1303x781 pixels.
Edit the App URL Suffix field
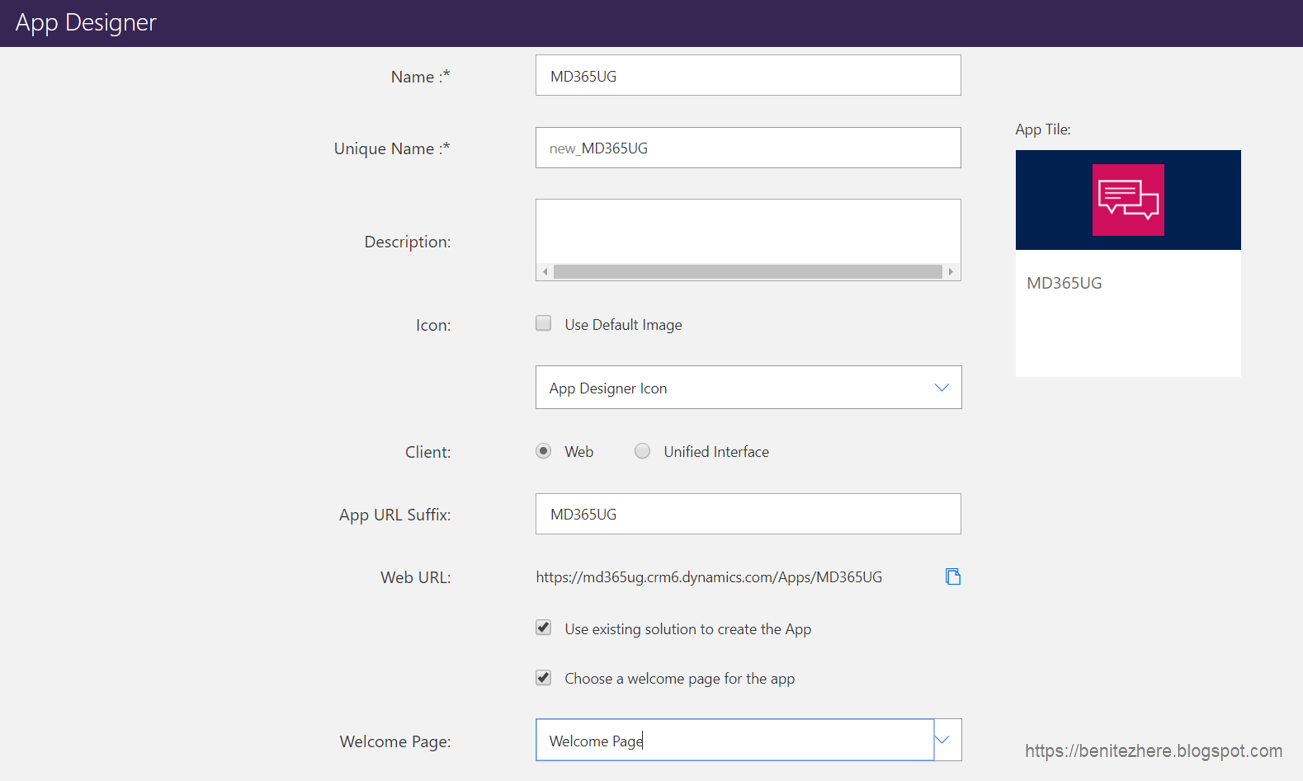click(748, 513)
